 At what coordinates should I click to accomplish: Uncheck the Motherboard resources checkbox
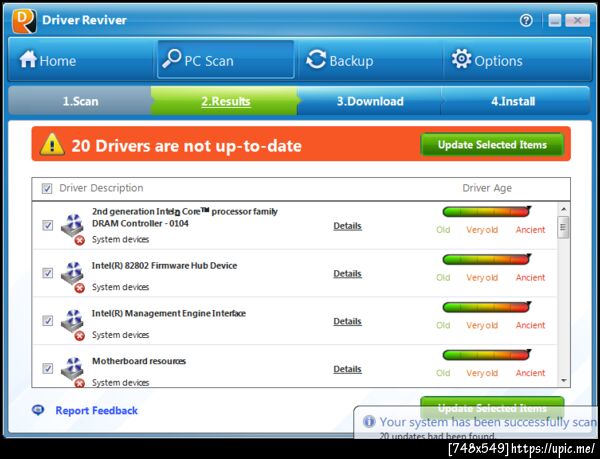click(x=47, y=368)
